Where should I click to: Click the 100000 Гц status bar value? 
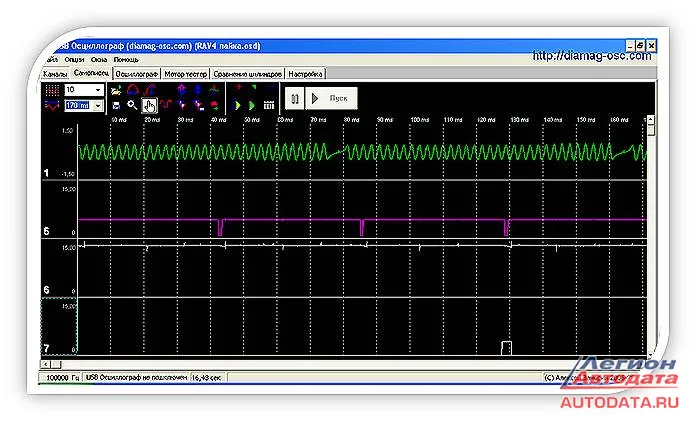click(x=63, y=377)
